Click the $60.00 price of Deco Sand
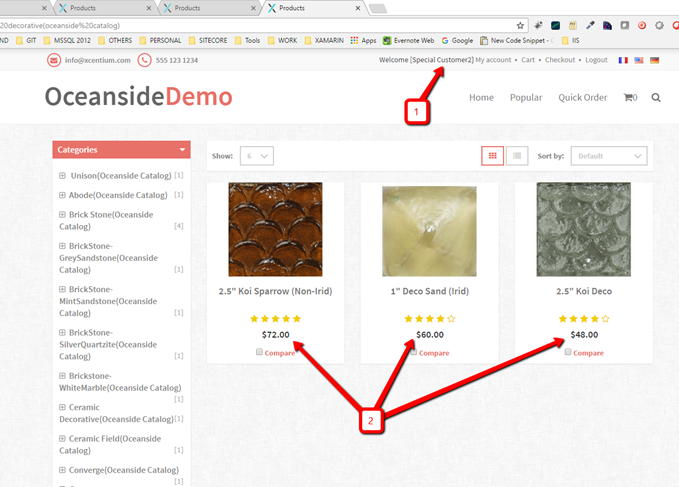Viewport: 679px width, 487px height. pyautogui.click(x=430, y=335)
